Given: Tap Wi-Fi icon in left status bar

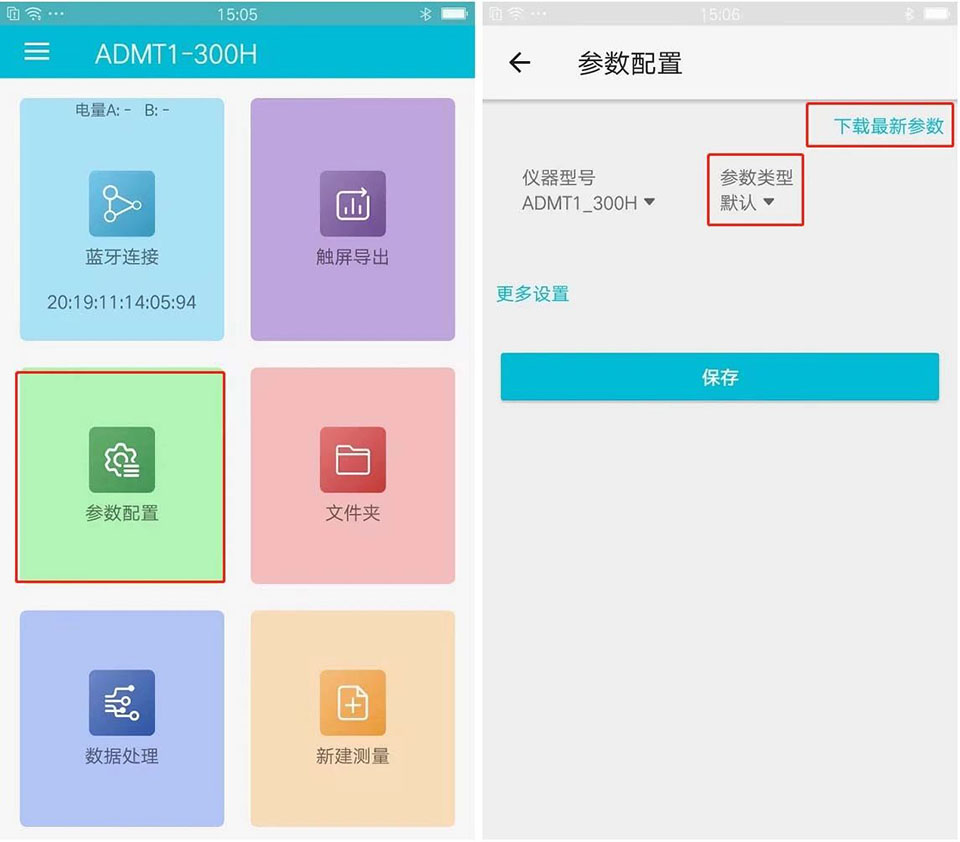Looking at the screenshot, I should (x=33, y=14).
